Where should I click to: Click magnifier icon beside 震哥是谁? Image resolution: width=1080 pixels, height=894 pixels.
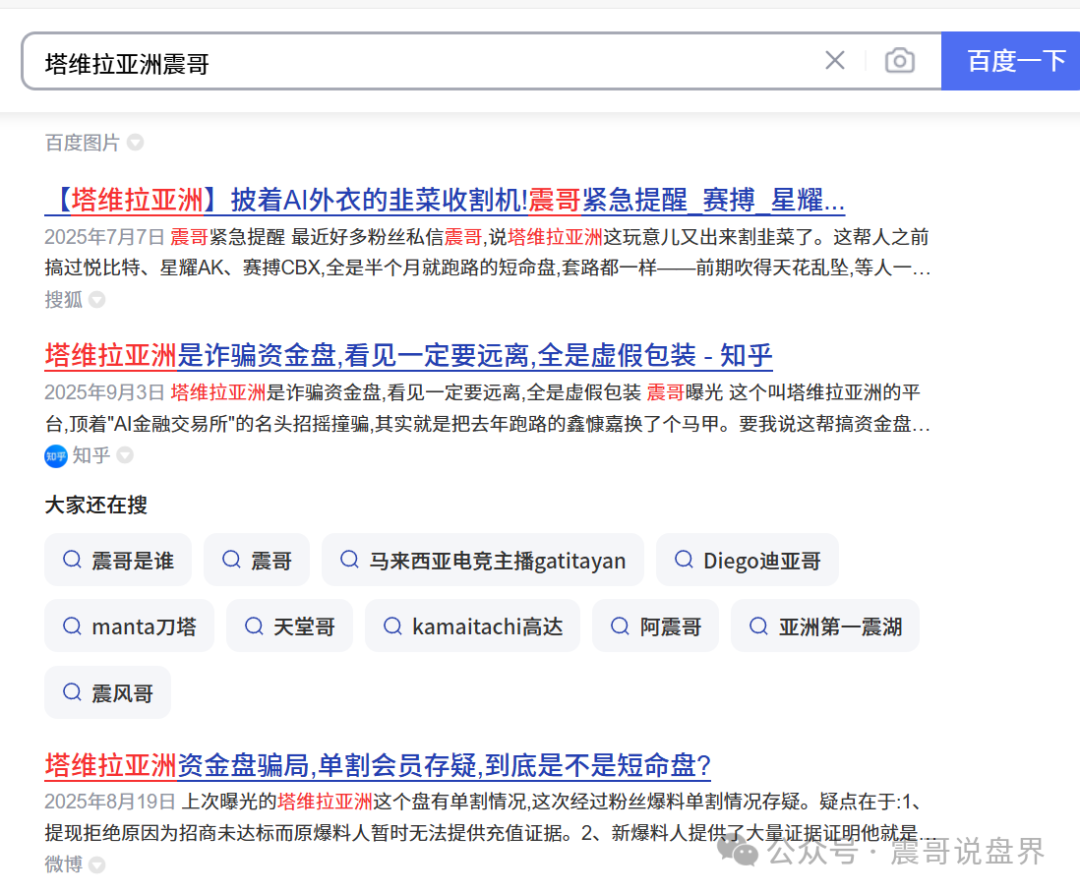pos(72,560)
